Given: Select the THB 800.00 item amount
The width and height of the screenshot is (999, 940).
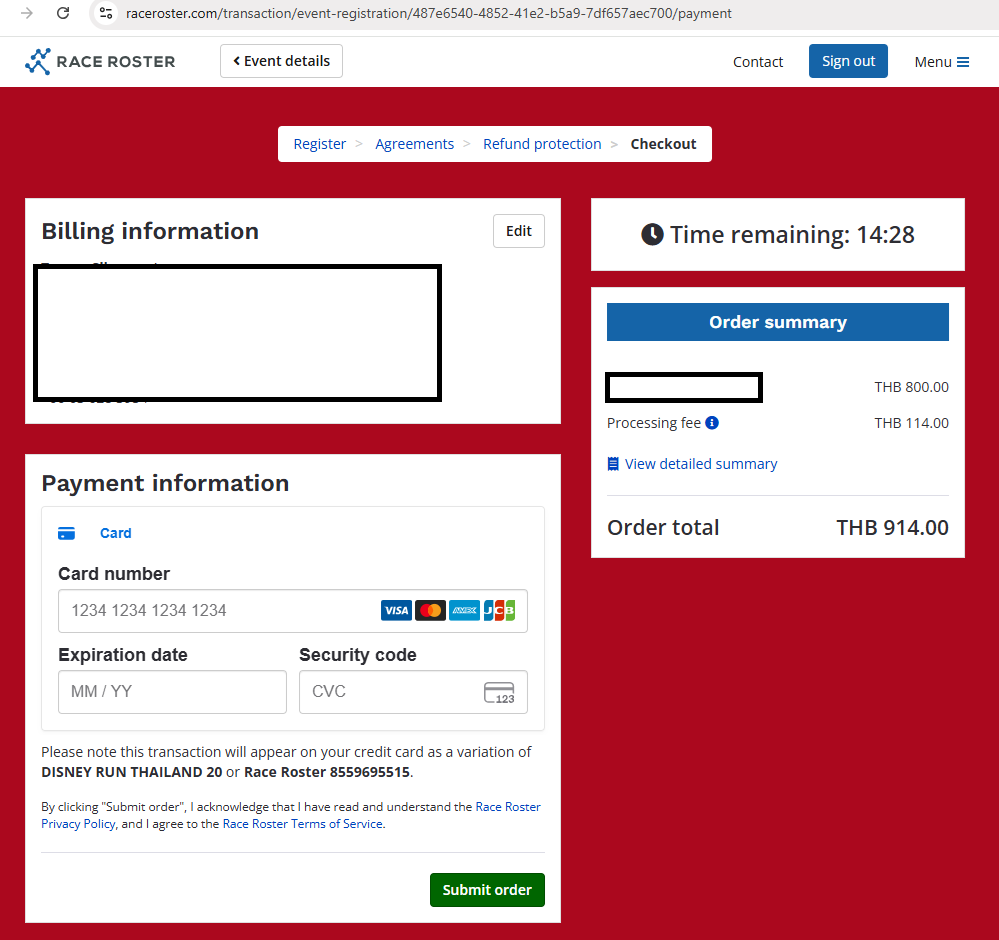Looking at the screenshot, I should tap(911, 387).
